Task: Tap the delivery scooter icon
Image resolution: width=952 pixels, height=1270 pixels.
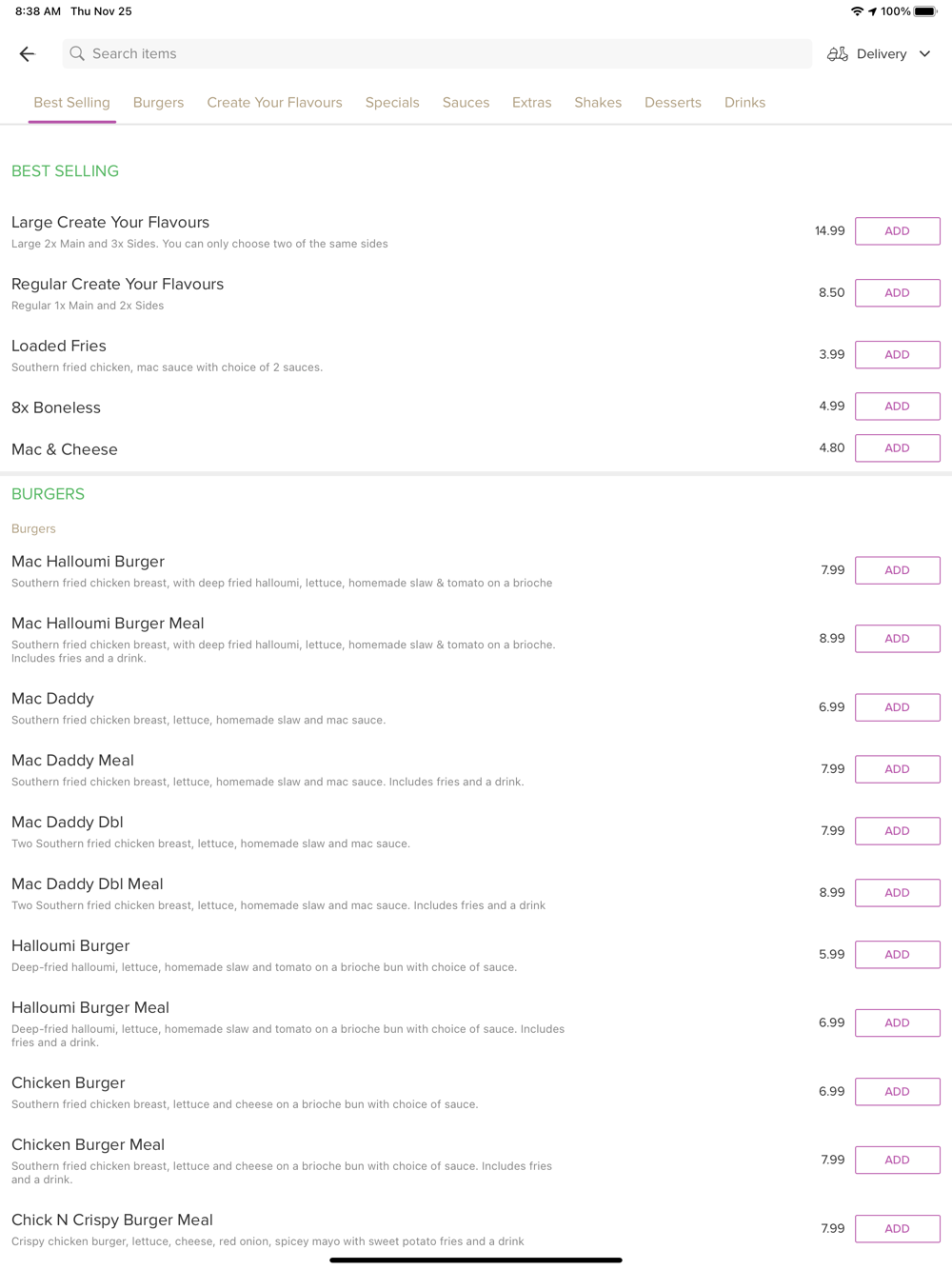Action: coord(838,54)
